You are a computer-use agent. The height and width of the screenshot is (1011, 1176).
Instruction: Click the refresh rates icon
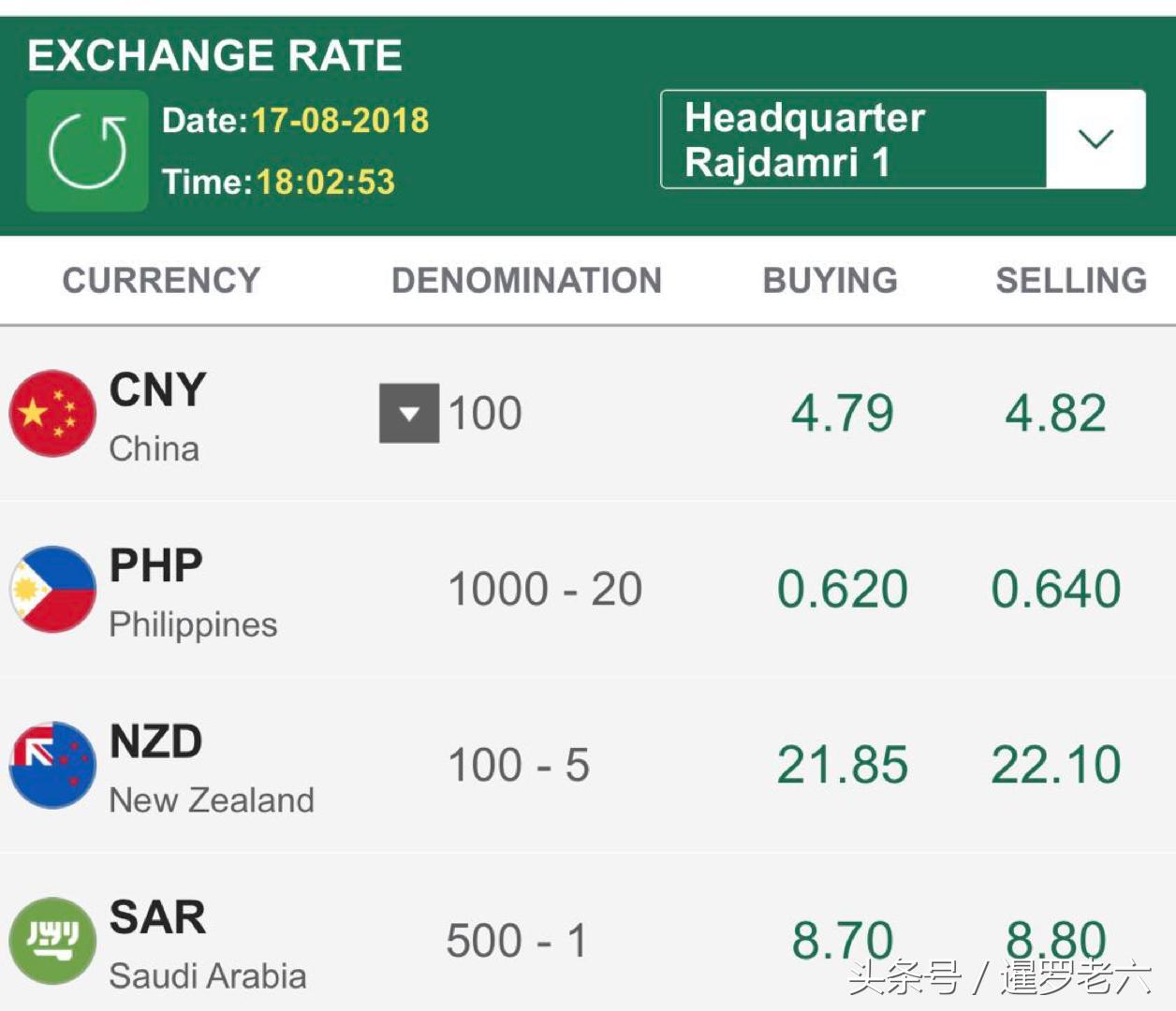[x=87, y=151]
